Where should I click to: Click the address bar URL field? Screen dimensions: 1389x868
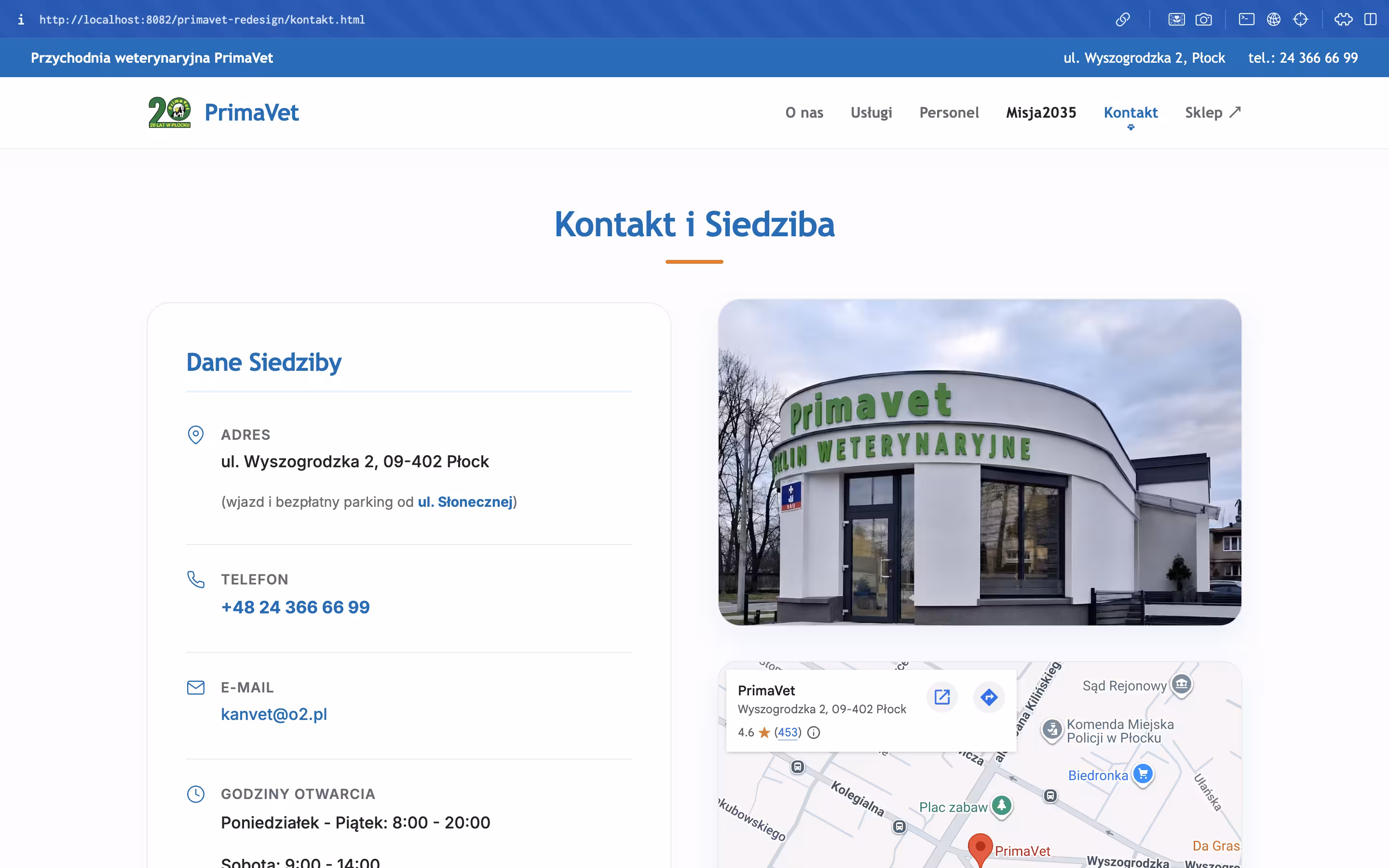pos(202,19)
